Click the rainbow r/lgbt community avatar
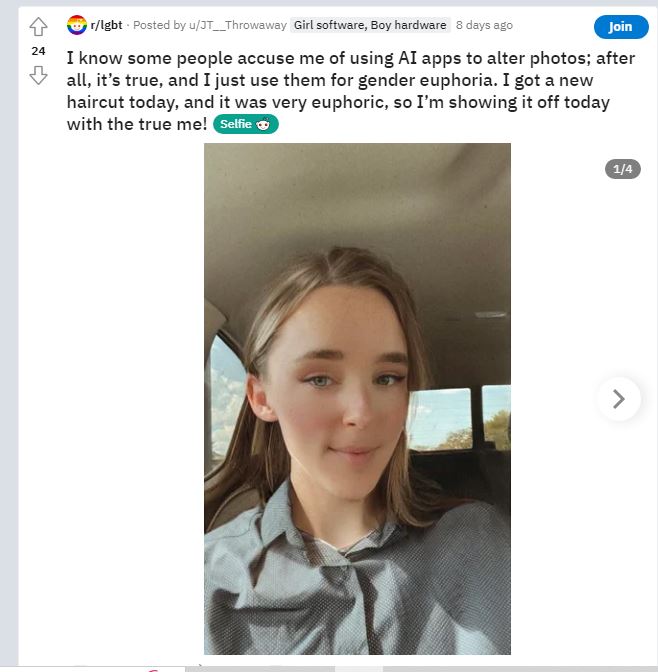Viewport: 658px width, 672px height. (x=77, y=25)
